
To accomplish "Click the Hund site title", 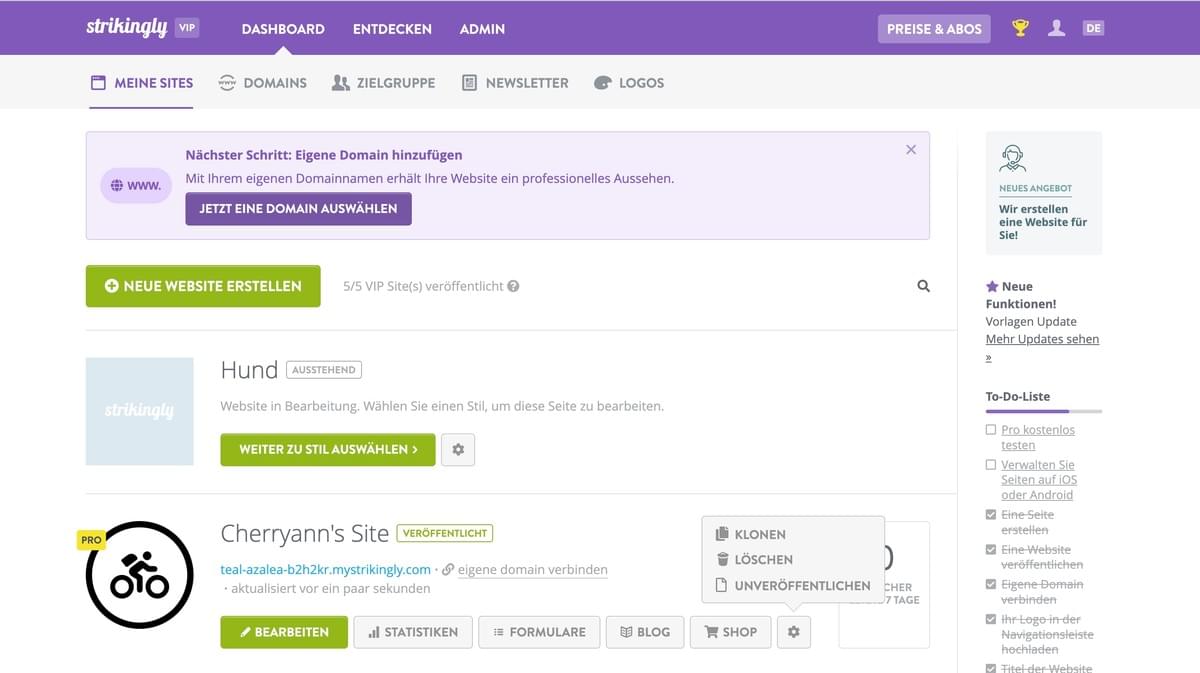I will [249, 370].
